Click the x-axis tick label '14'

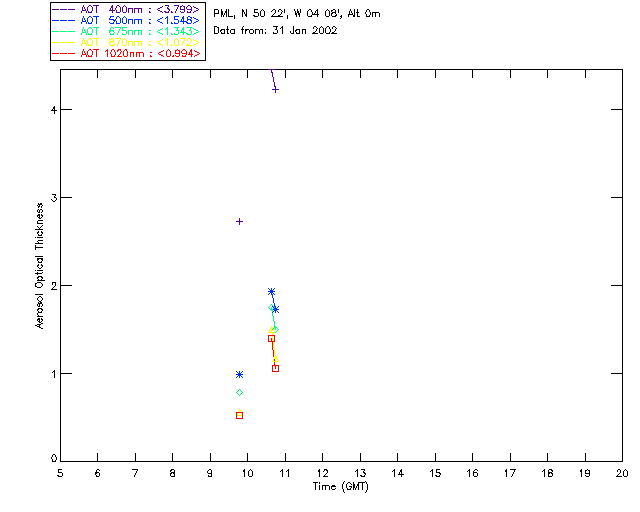pyautogui.click(x=398, y=473)
